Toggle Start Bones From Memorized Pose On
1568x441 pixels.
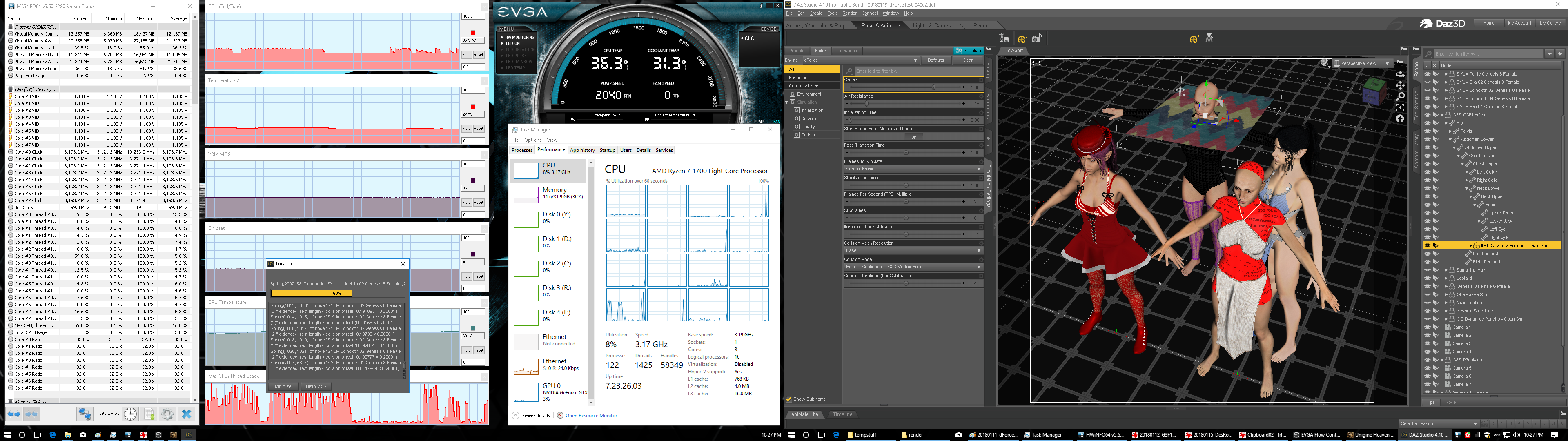pos(913,137)
